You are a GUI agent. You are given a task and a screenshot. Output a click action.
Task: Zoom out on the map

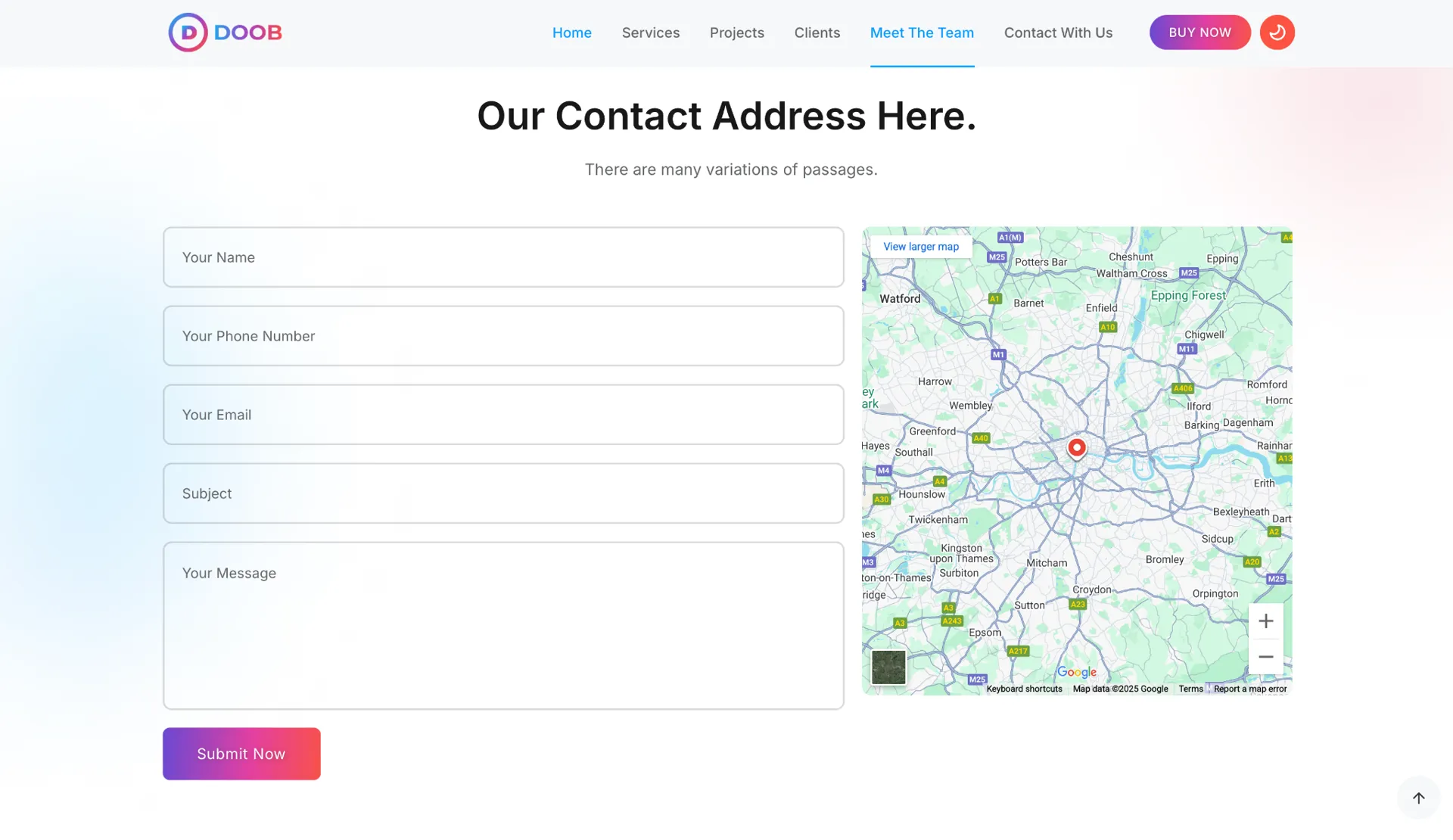[1265, 657]
